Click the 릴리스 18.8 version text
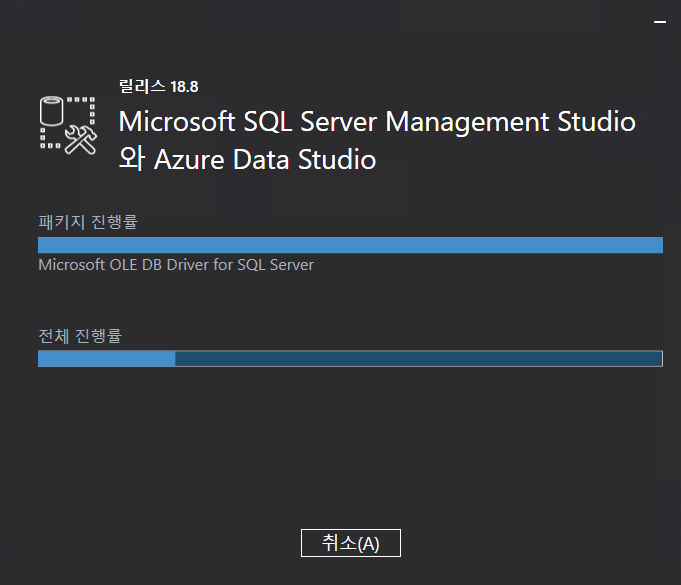681x585 pixels. pos(159,86)
